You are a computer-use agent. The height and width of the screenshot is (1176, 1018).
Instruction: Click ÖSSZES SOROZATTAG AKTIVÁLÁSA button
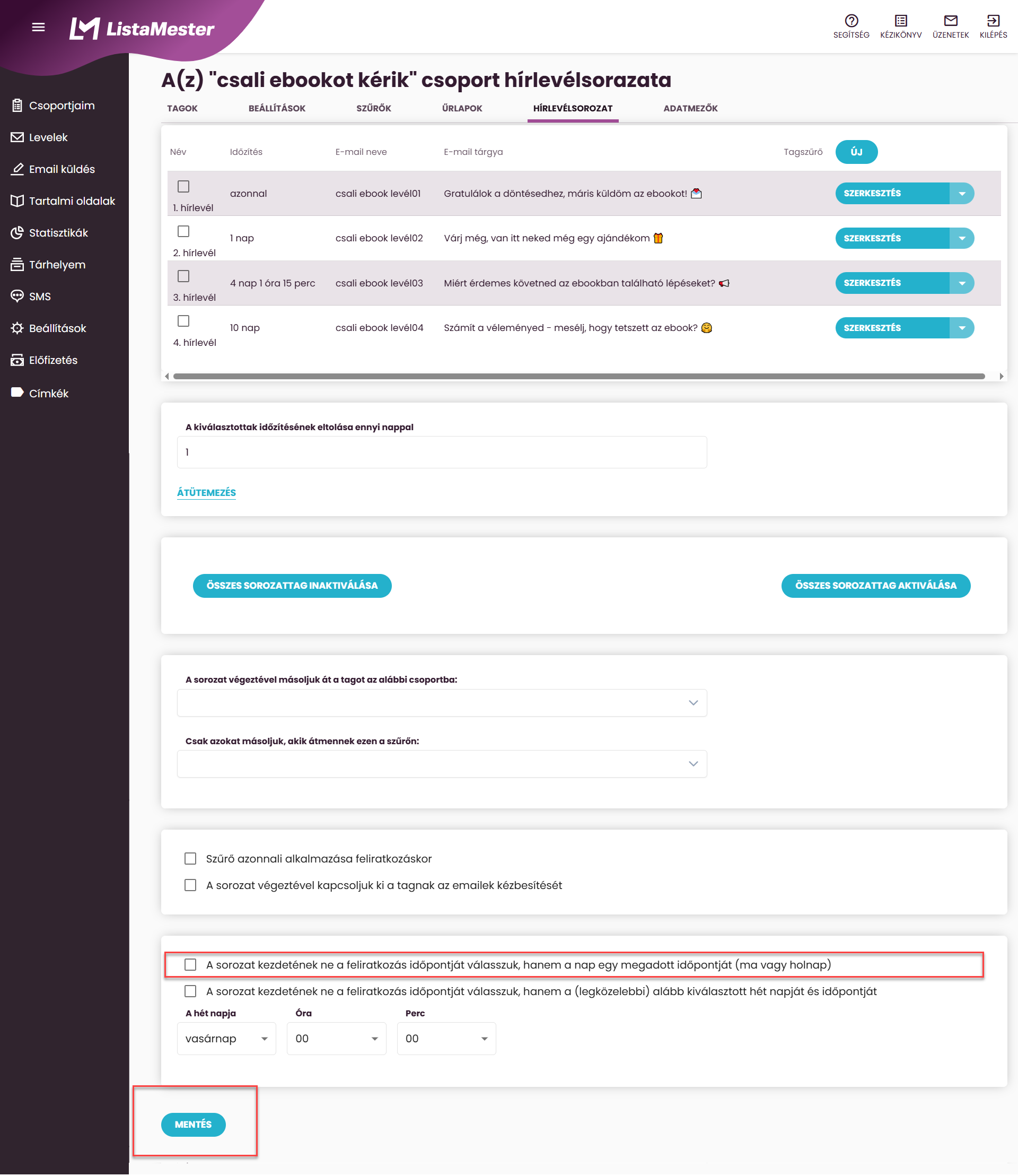click(875, 586)
